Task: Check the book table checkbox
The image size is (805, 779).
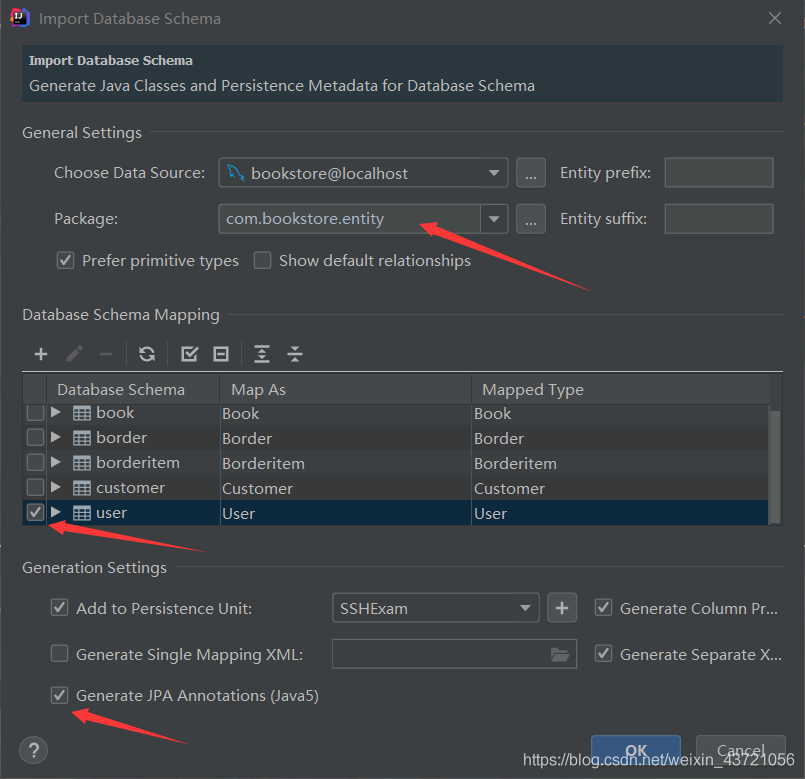Action: coord(35,413)
